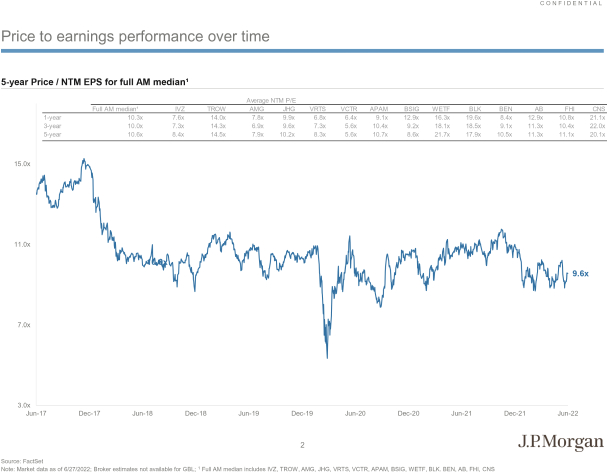
Task: Click the blue divider line under the title
Action: click(x=302, y=51)
